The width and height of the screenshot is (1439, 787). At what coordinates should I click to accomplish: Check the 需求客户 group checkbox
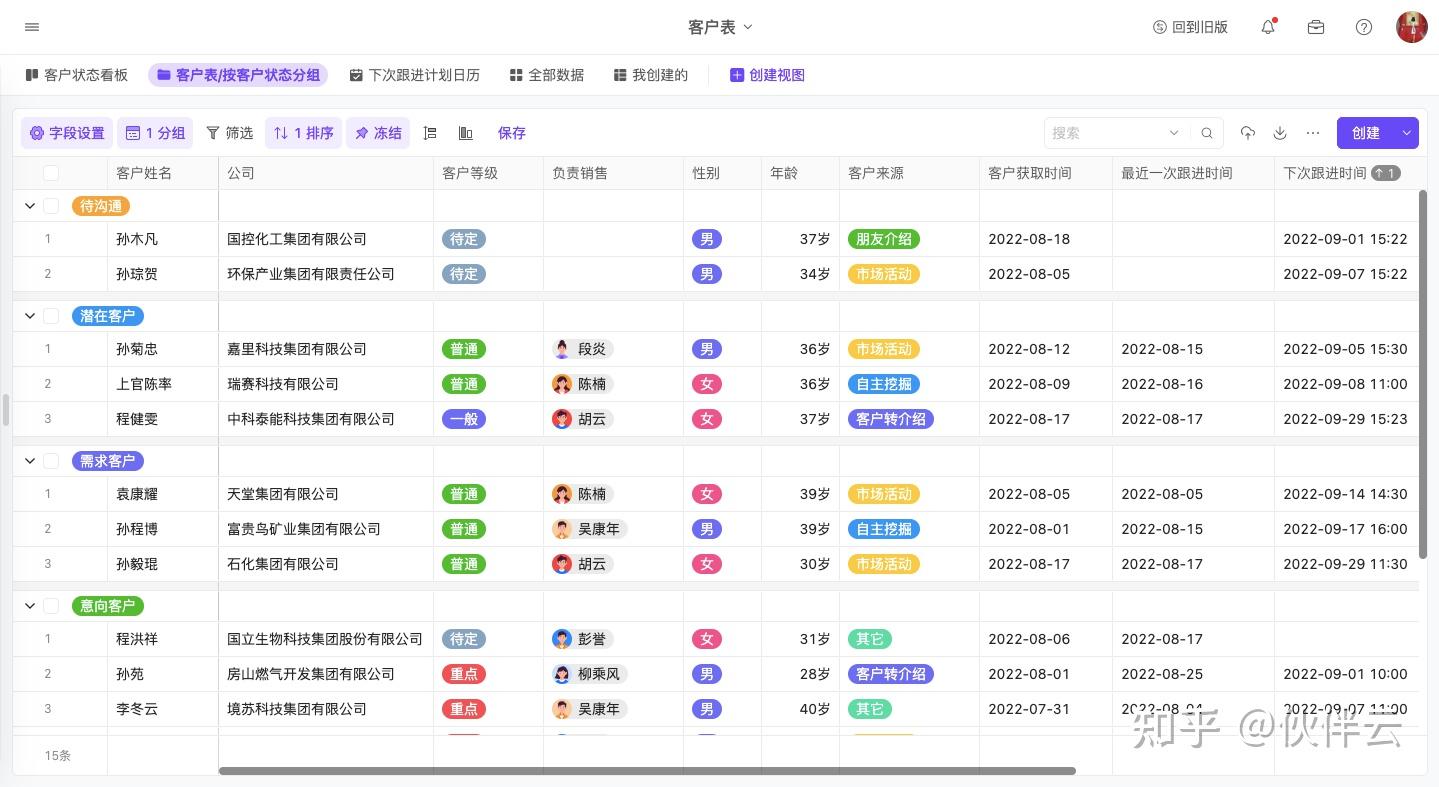pos(51,461)
